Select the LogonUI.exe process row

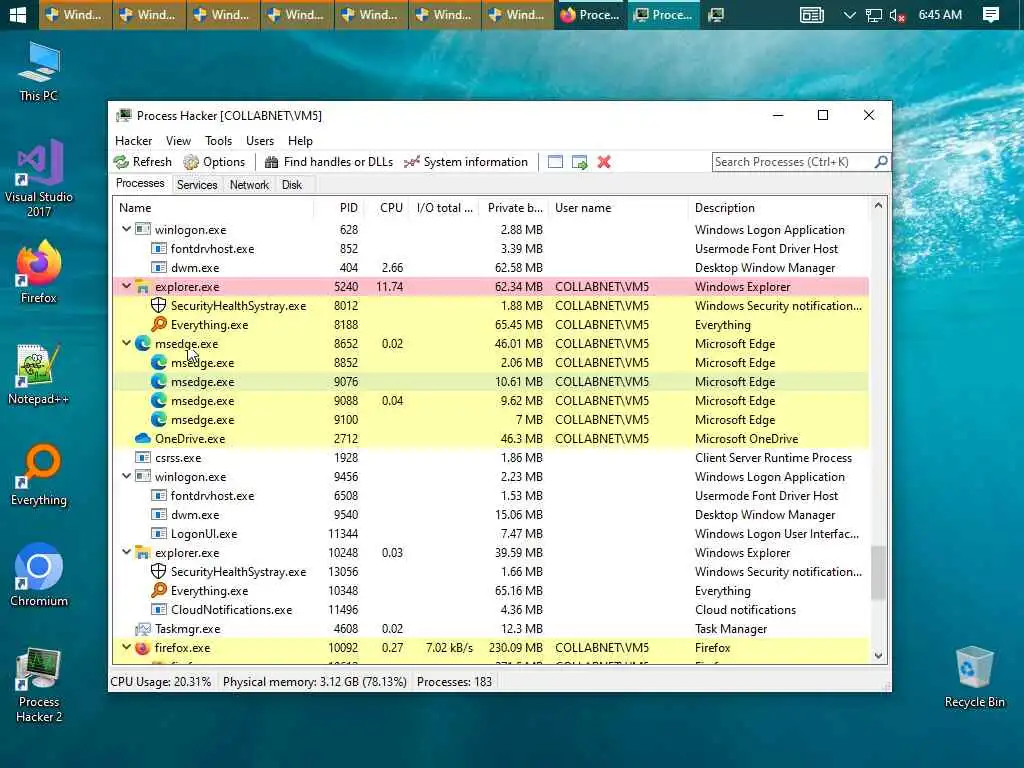click(491, 534)
